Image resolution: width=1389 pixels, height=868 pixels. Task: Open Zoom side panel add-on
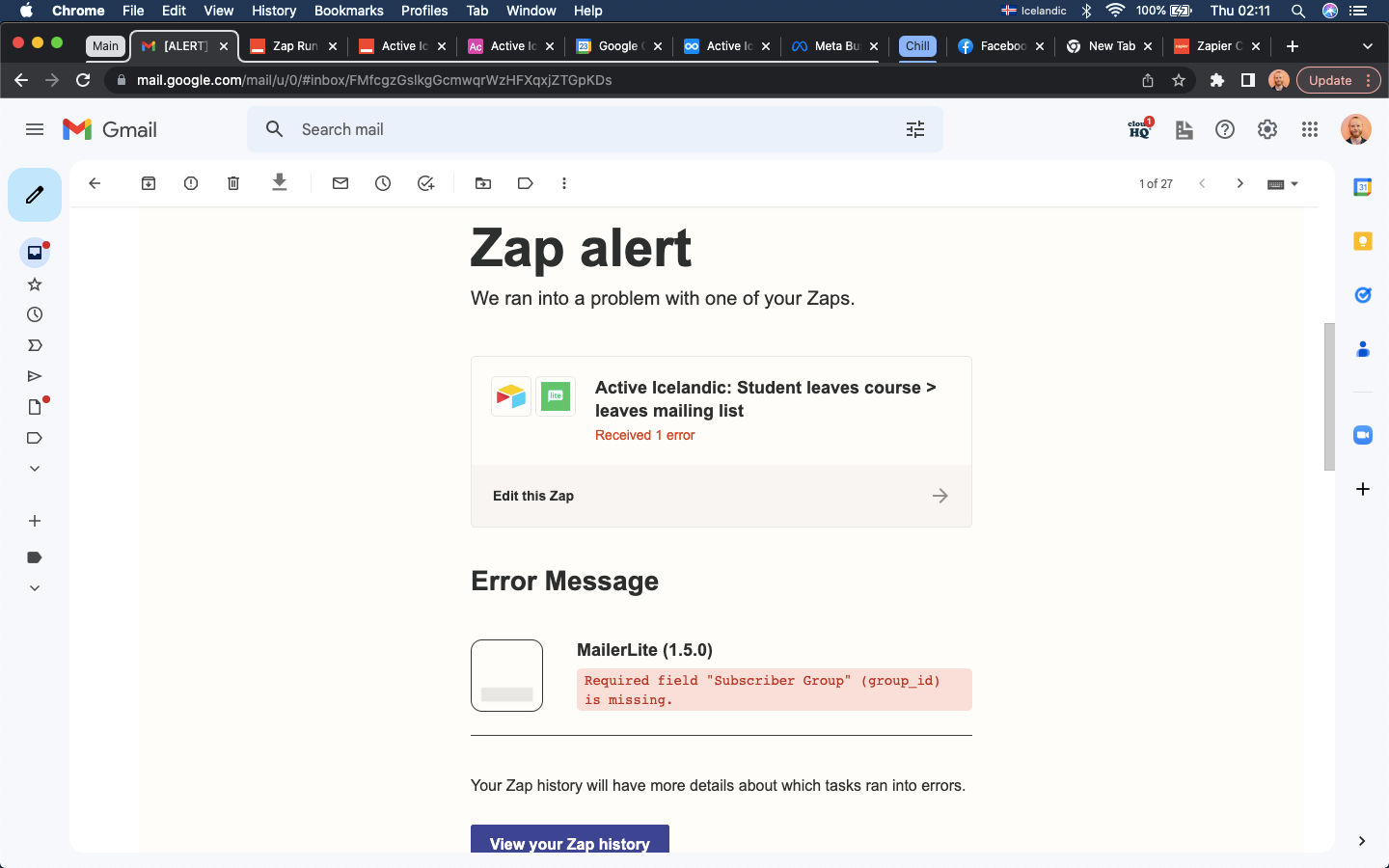pyautogui.click(x=1363, y=435)
